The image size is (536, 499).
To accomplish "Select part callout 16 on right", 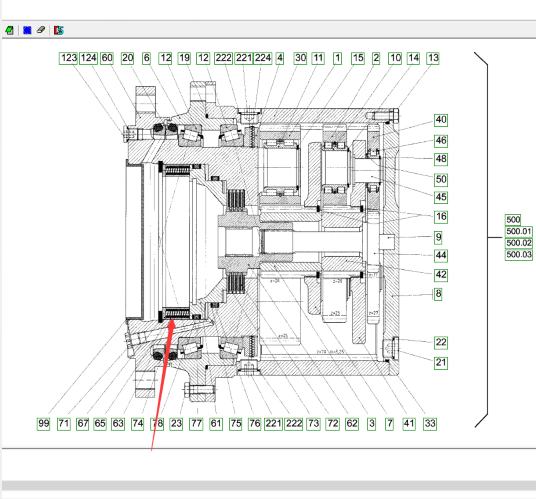I will tap(441, 217).
